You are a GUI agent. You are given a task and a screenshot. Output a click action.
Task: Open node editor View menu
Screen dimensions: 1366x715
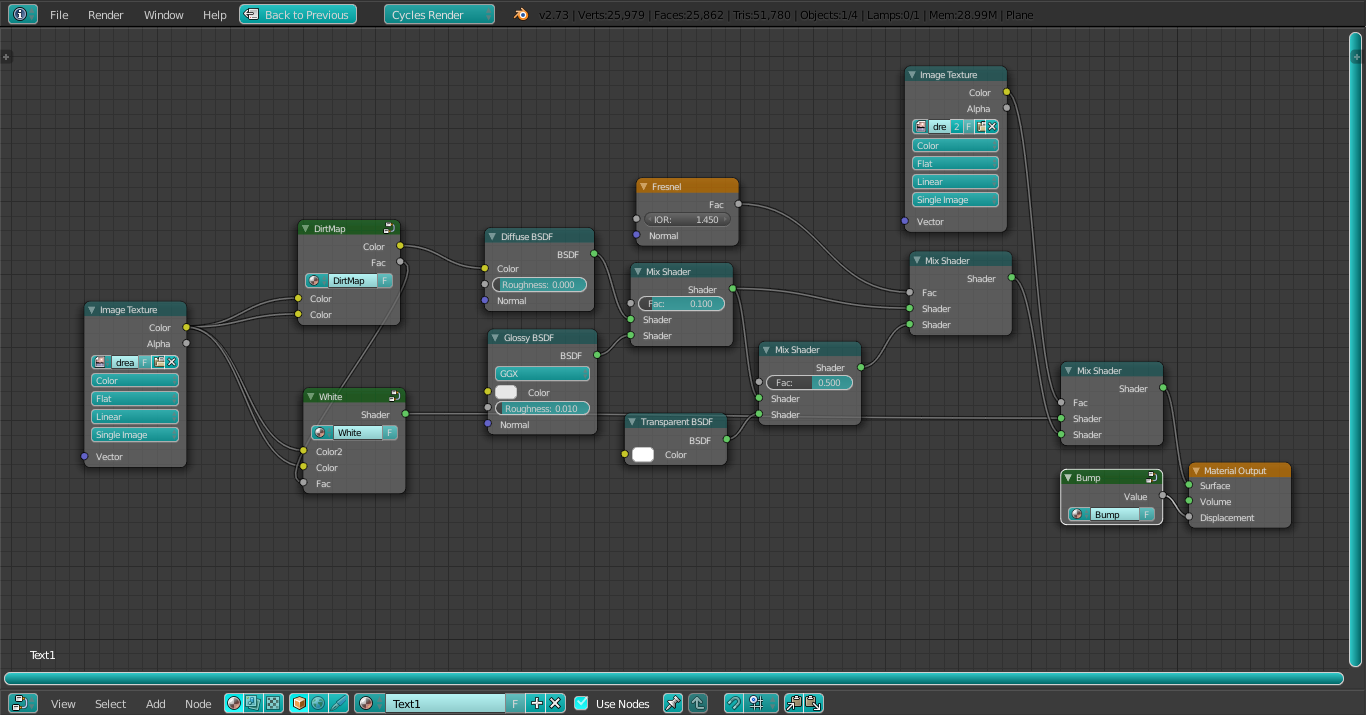(x=63, y=704)
